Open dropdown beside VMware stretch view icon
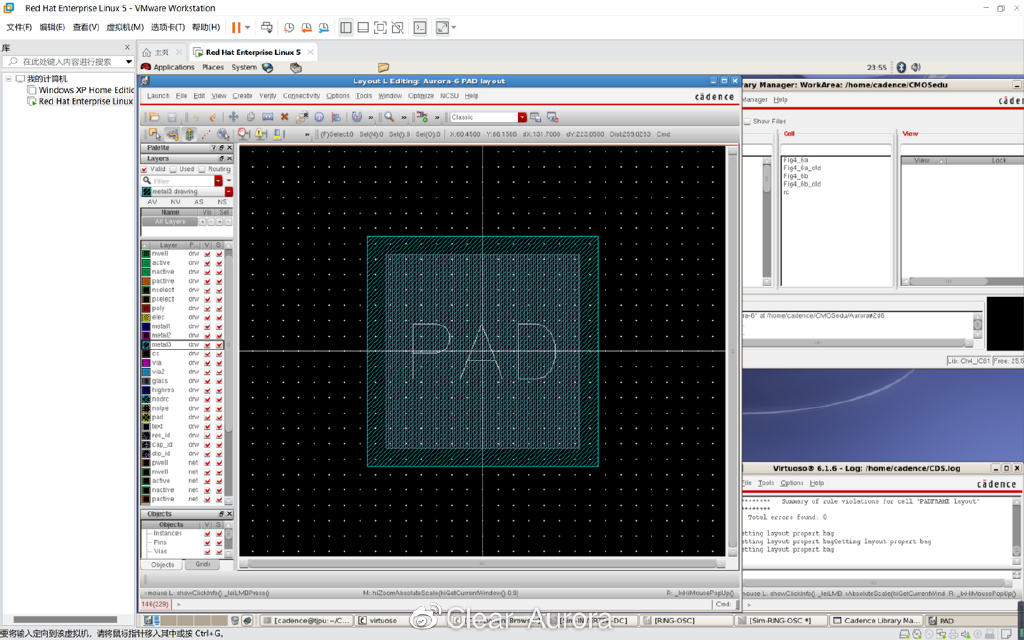This screenshot has width=1024, height=640. (x=454, y=27)
